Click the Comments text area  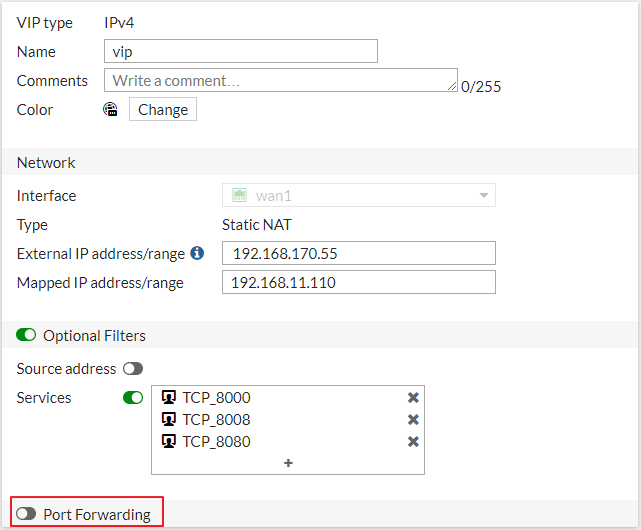pyautogui.click(x=281, y=80)
